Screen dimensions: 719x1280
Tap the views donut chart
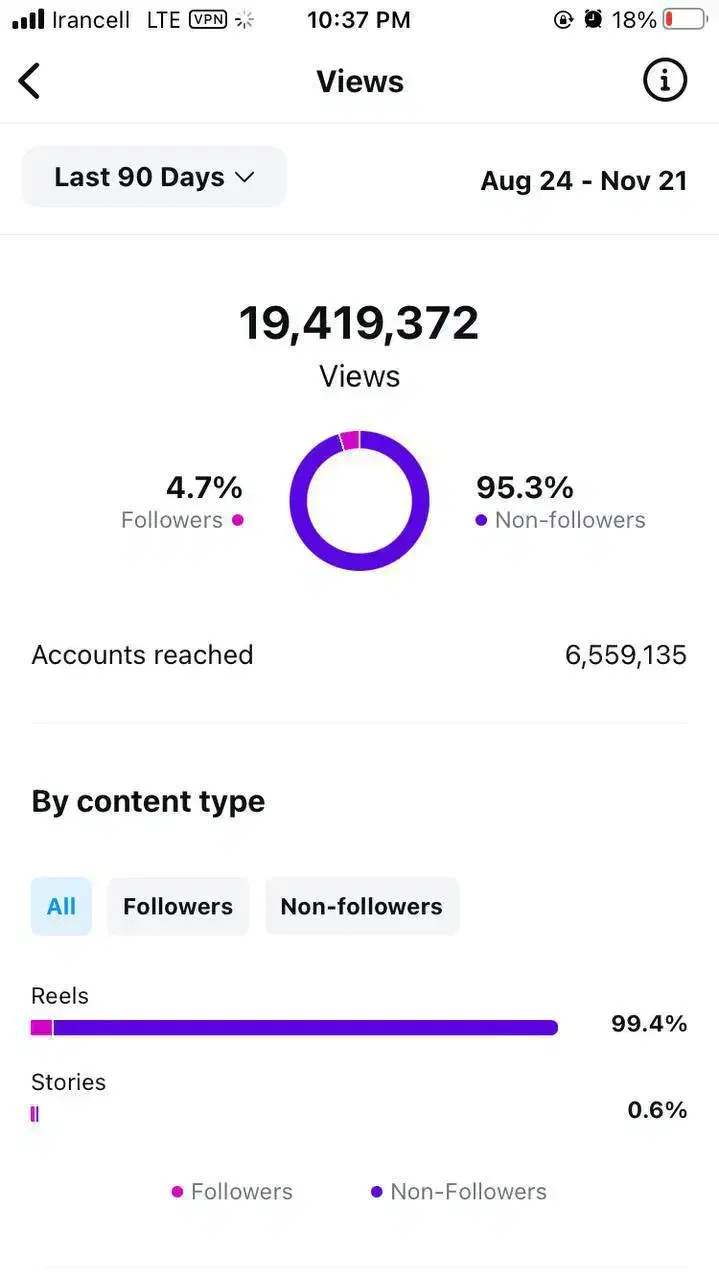[359, 501]
